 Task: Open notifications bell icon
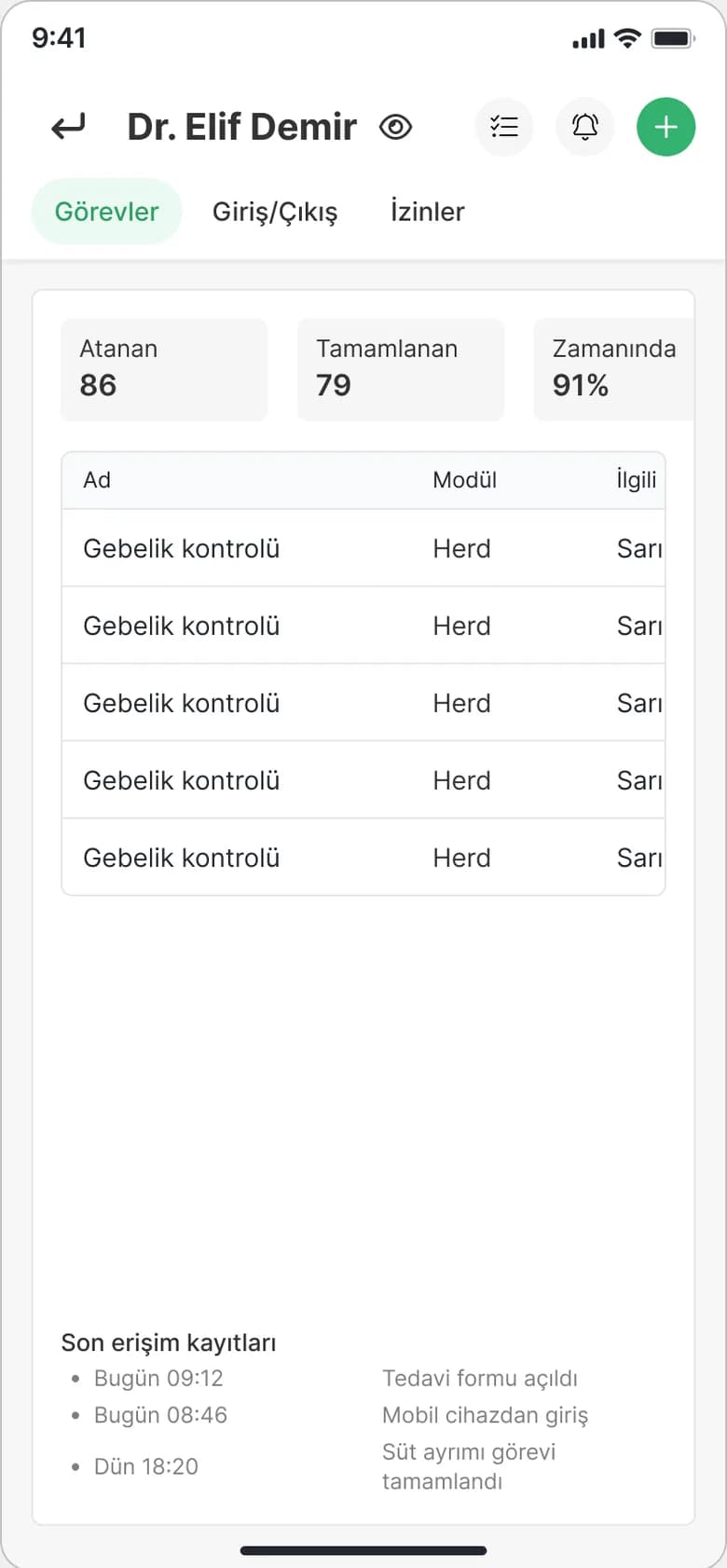[585, 127]
